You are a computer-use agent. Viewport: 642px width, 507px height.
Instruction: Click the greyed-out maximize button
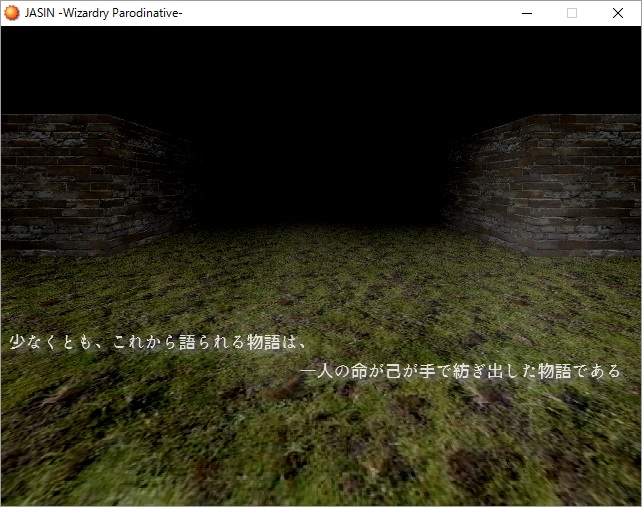[x=572, y=13]
